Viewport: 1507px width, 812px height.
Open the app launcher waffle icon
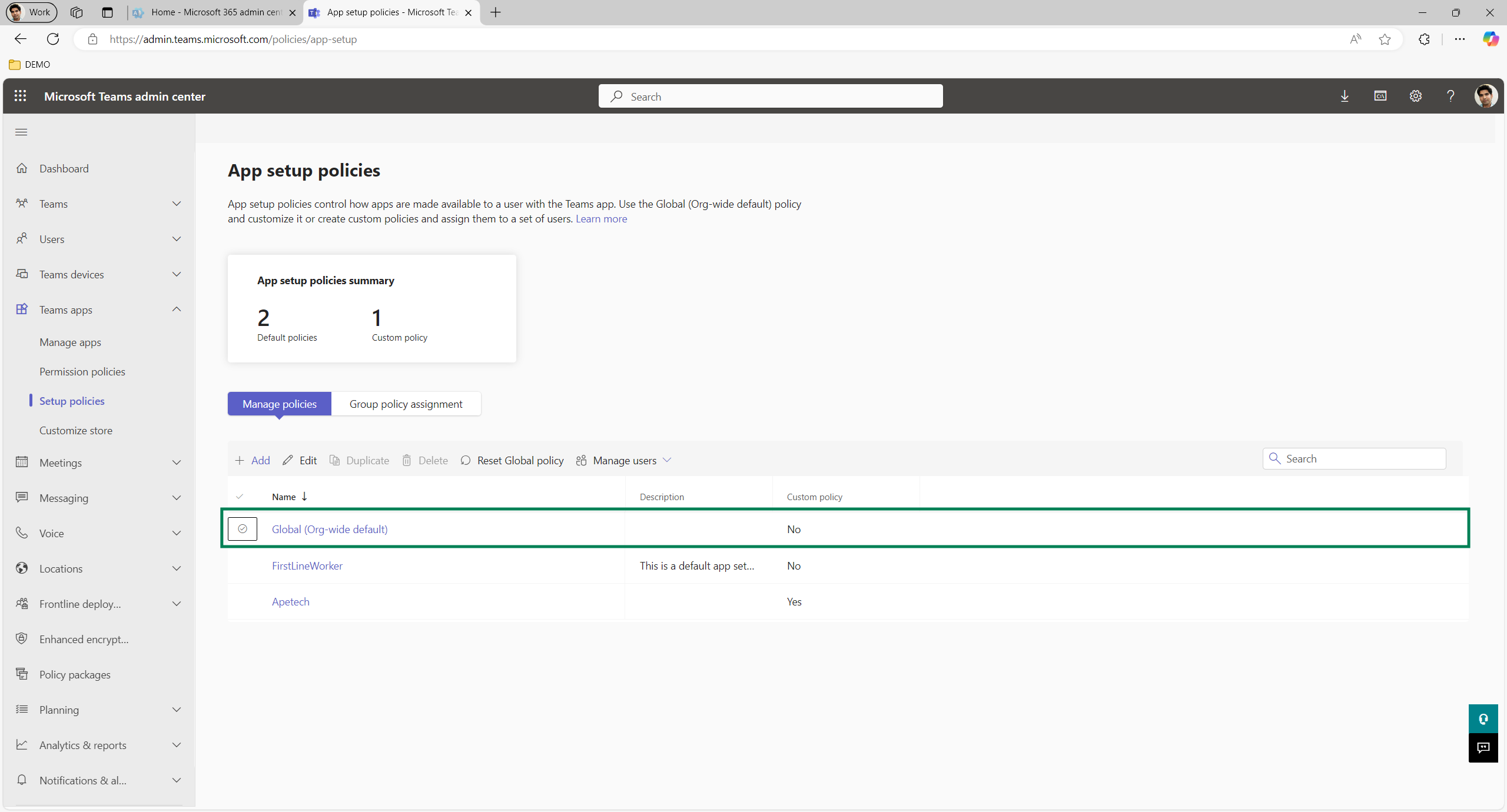(x=20, y=96)
